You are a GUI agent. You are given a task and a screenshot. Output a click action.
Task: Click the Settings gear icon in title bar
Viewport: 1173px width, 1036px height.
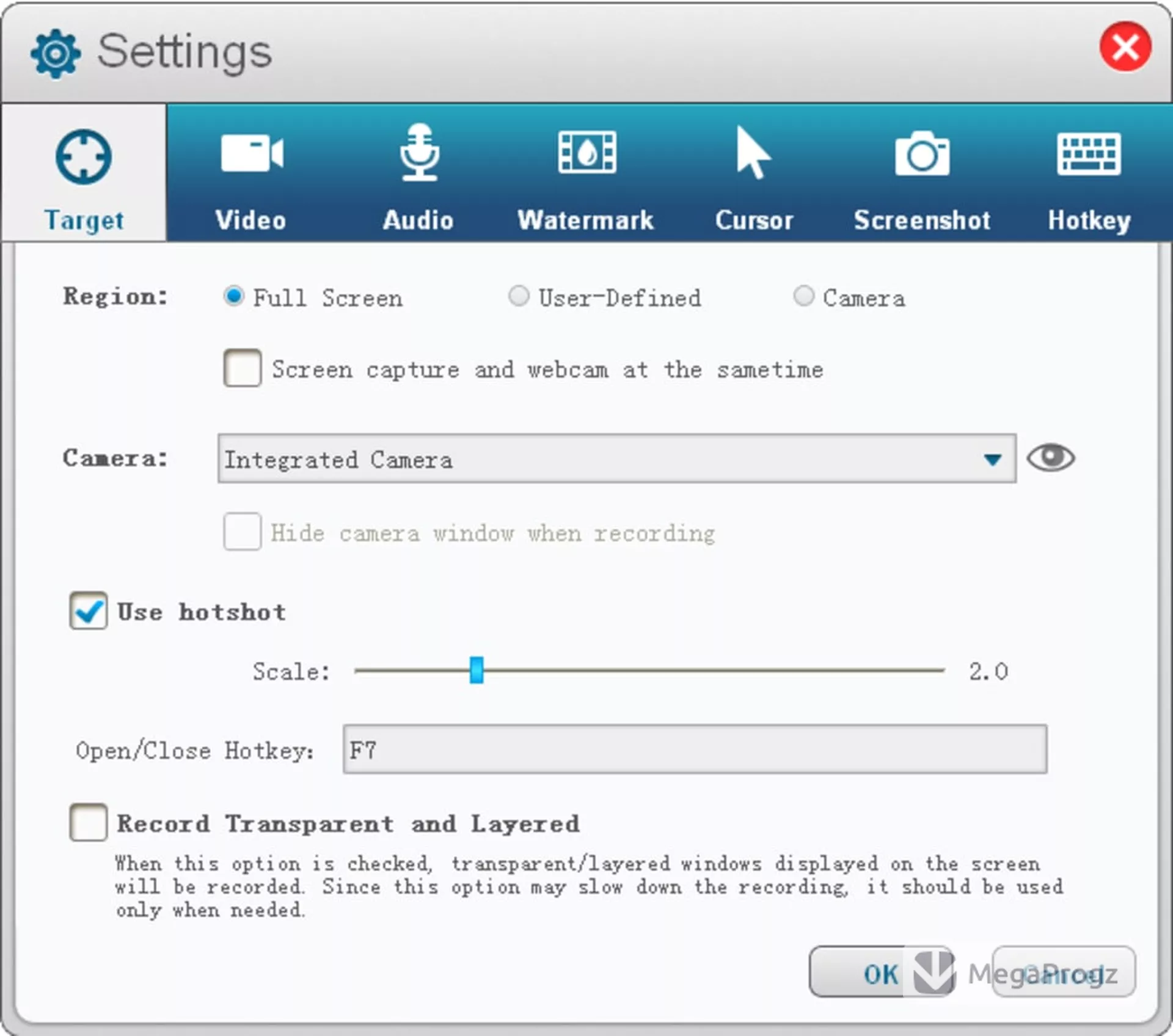[56, 54]
